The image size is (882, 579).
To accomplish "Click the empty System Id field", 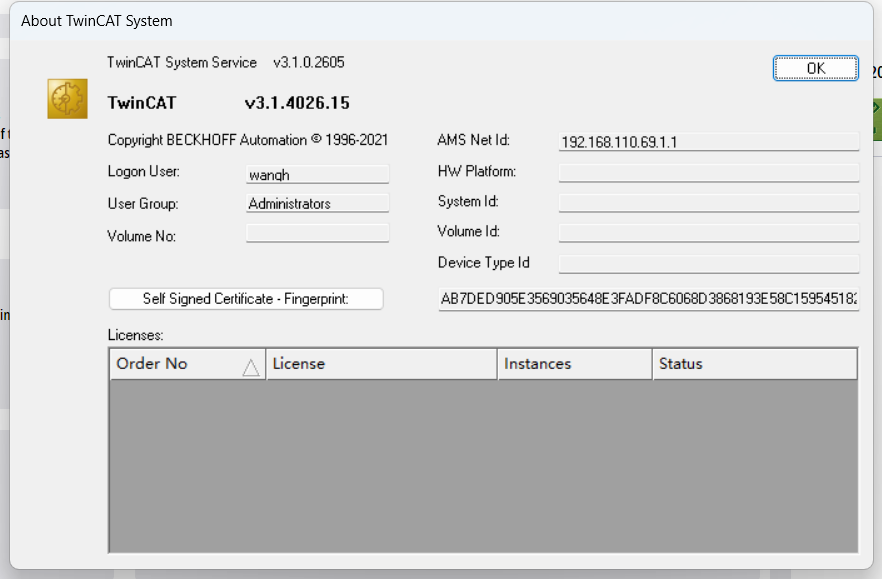I will [709, 203].
